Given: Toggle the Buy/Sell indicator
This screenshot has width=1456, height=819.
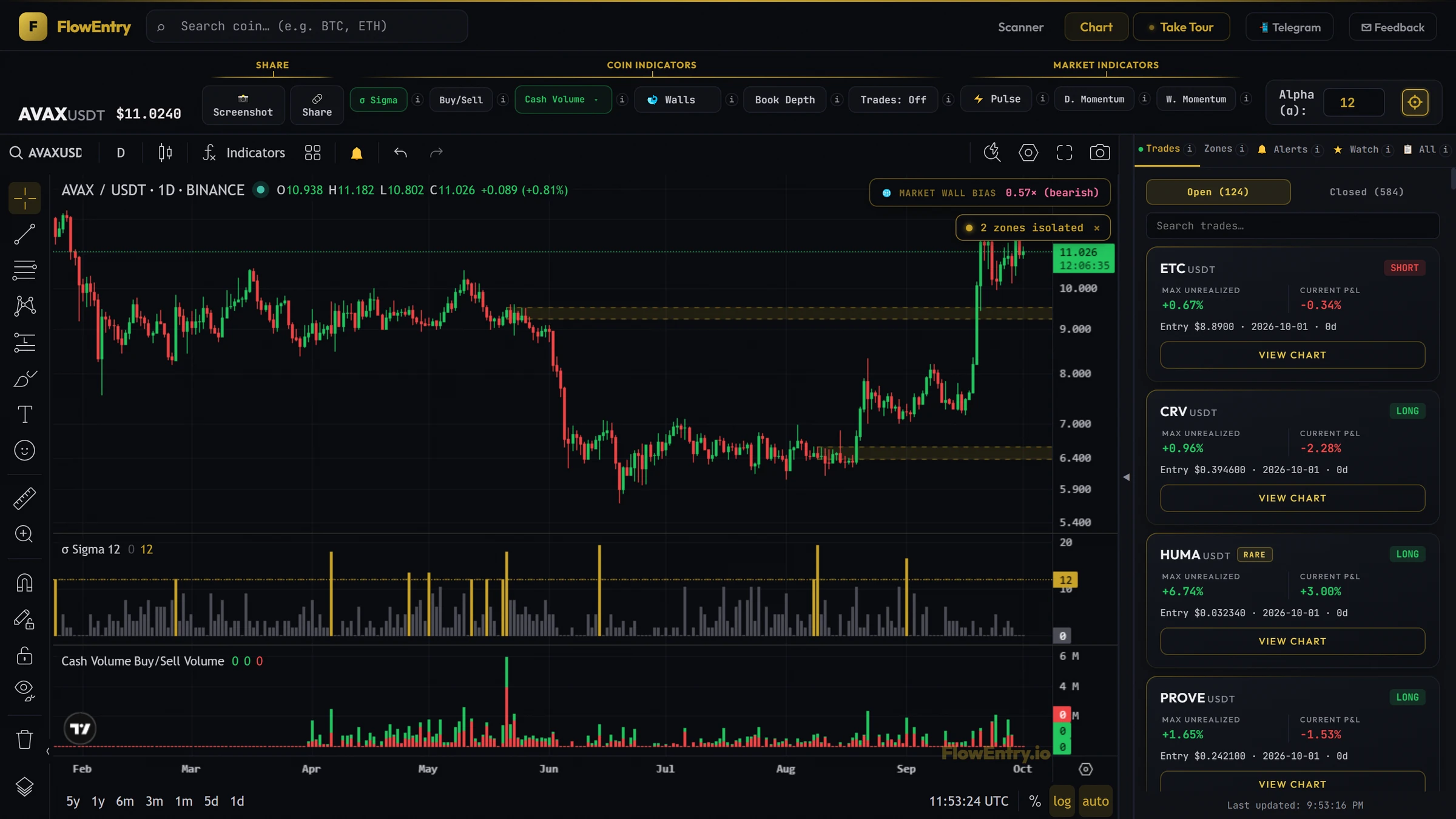Looking at the screenshot, I should coord(461,100).
